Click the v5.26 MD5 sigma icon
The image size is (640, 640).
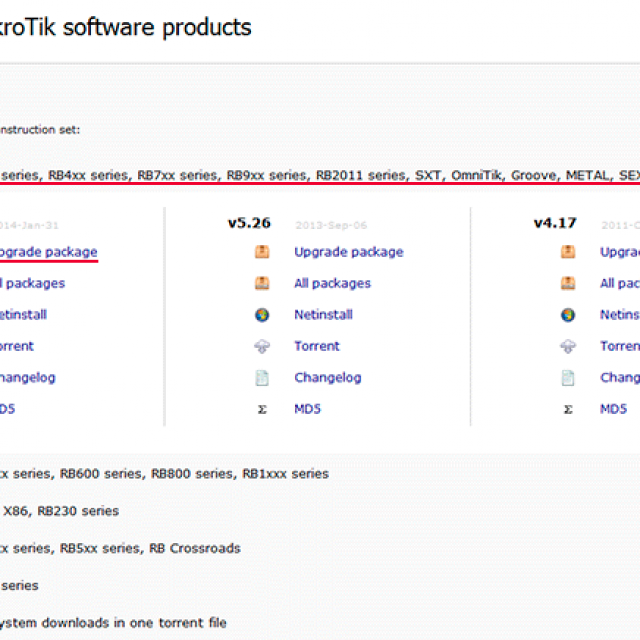(262, 409)
